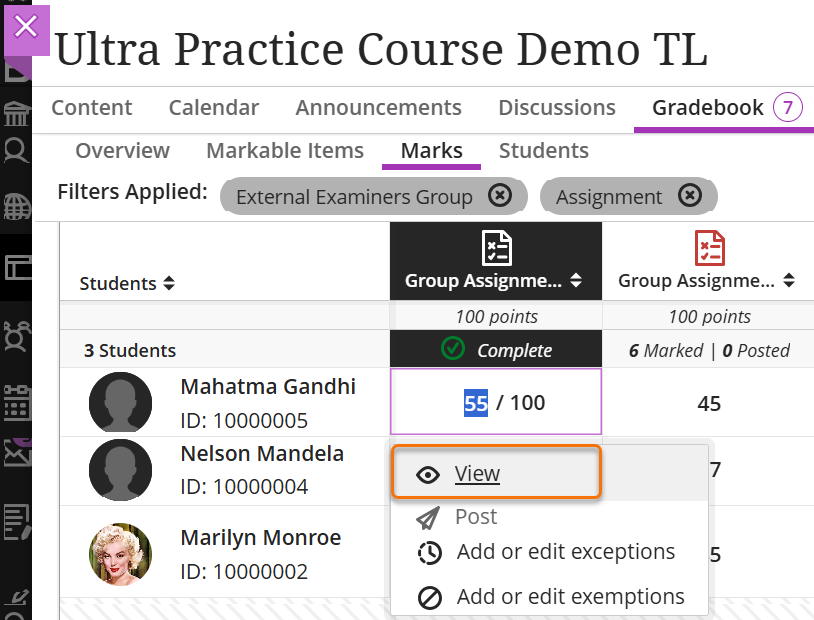Remove the Assignment filter chip

689,196
